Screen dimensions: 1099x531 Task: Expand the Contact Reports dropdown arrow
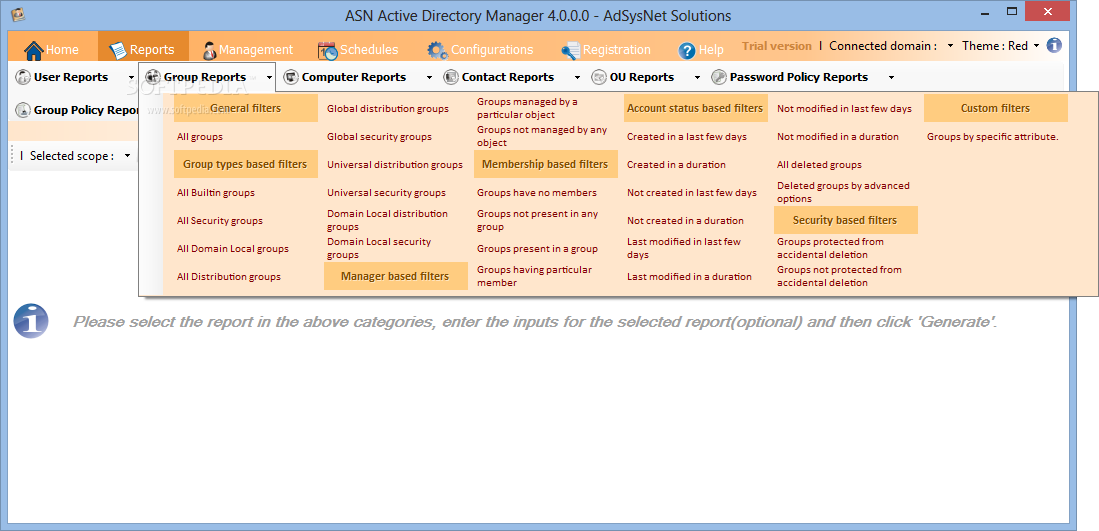point(577,78)
